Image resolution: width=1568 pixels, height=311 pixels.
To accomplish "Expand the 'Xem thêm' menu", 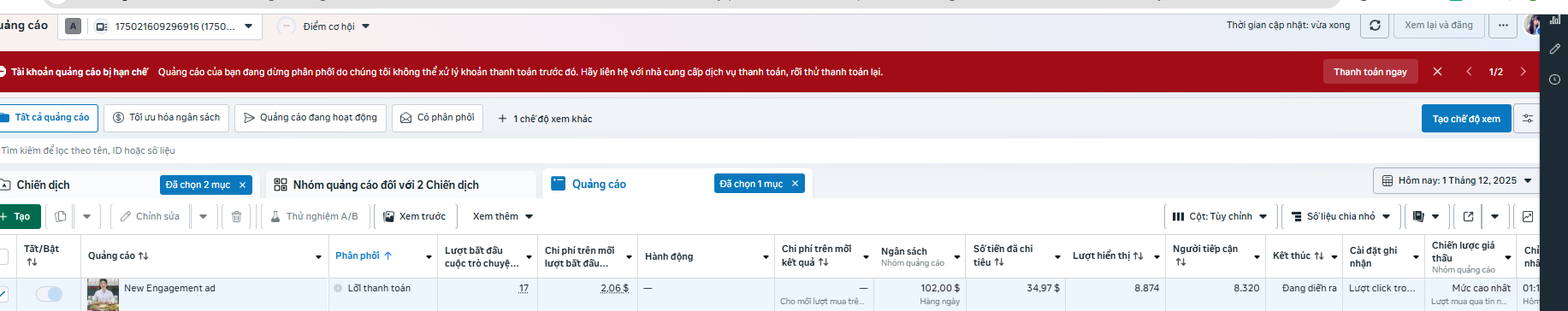I will (503, 216).
